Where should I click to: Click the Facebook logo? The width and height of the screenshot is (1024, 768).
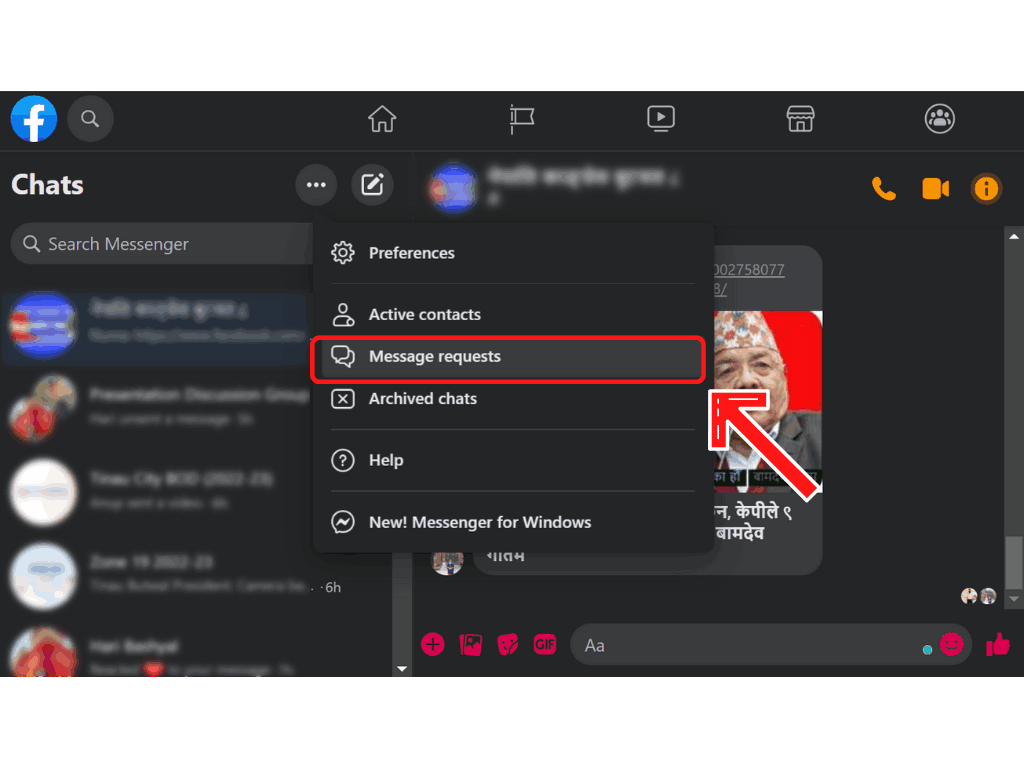[34, 119]
